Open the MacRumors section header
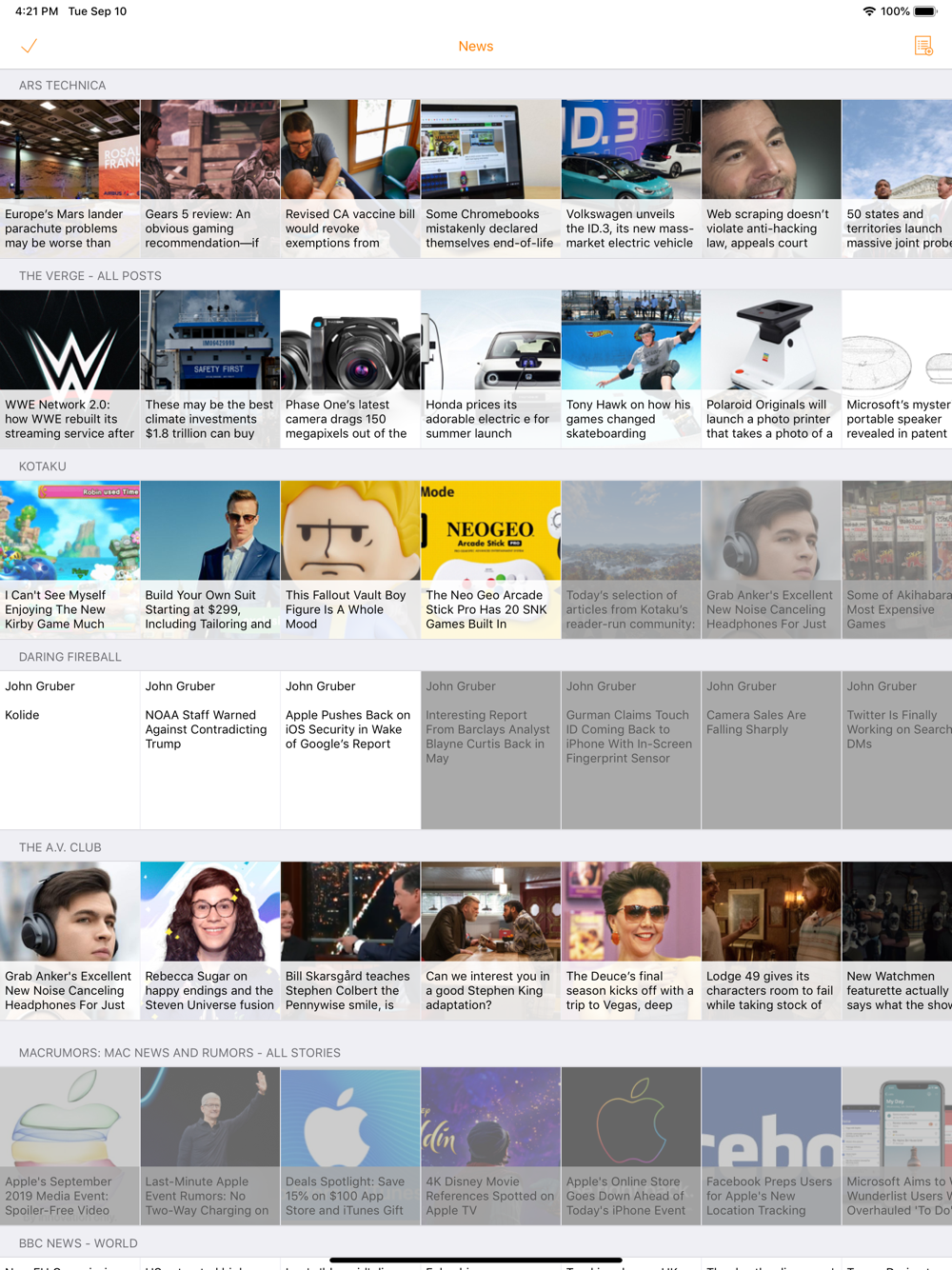This screenshot has height=1270, width=952. pos(180,1052)
